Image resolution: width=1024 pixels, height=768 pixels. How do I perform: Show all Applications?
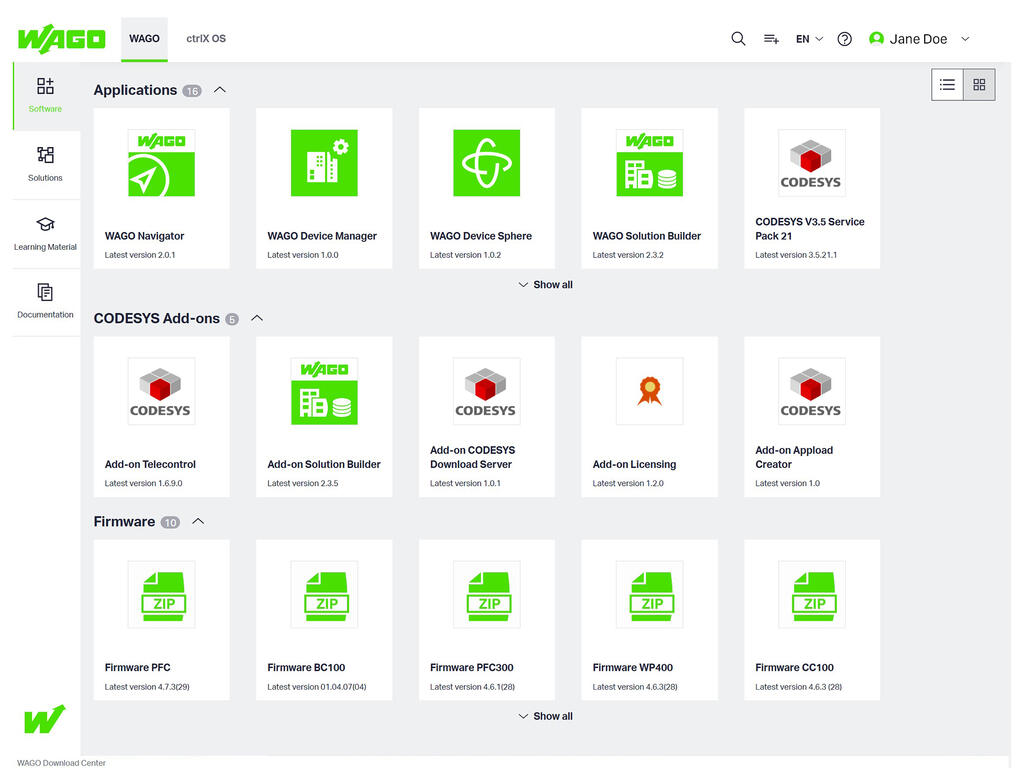pos(545,285)
